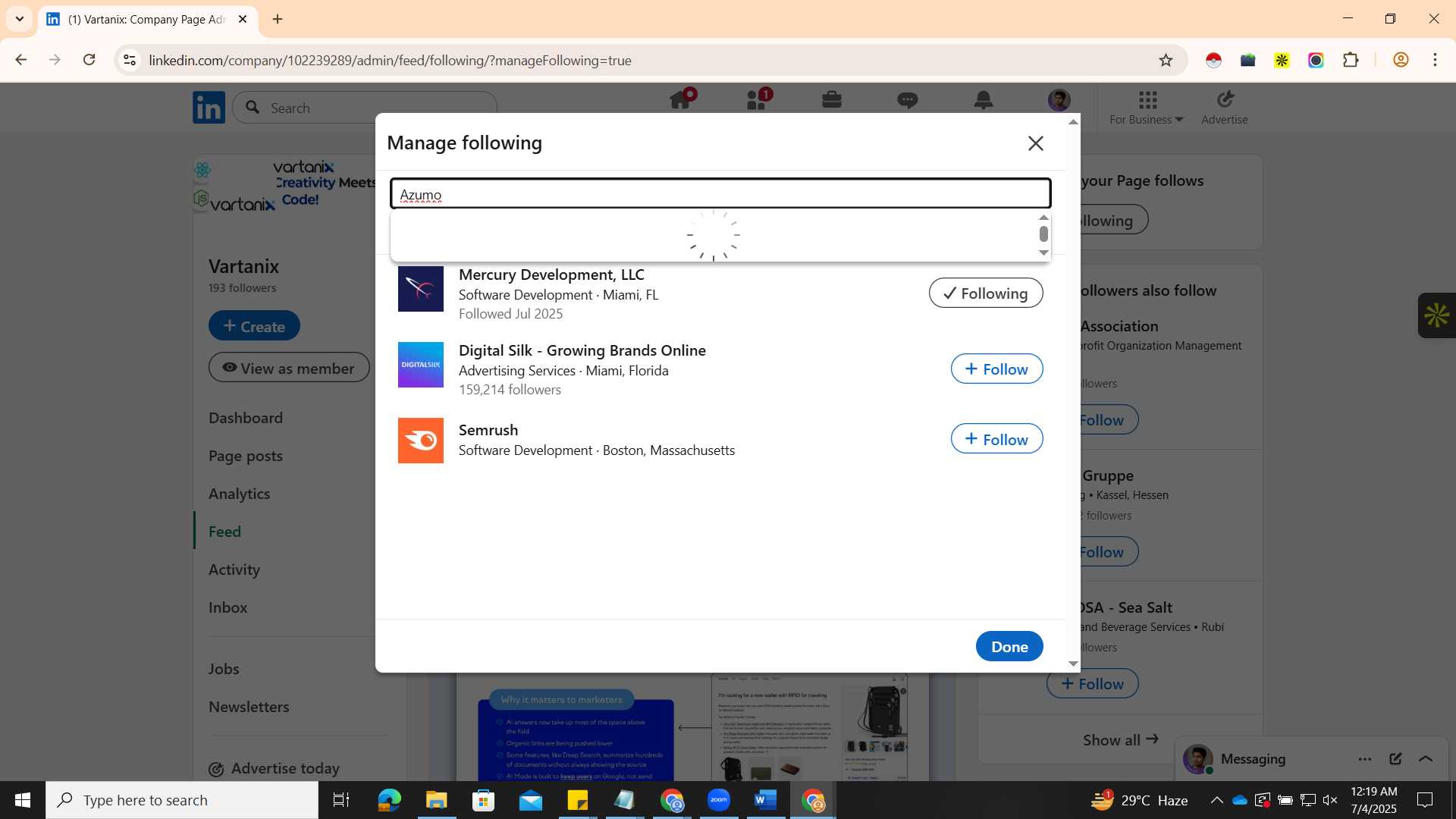Viewport: 1456px width, 819px height.
Task: Open File Explorer from taskbar
Action: (x=436, y=800)
